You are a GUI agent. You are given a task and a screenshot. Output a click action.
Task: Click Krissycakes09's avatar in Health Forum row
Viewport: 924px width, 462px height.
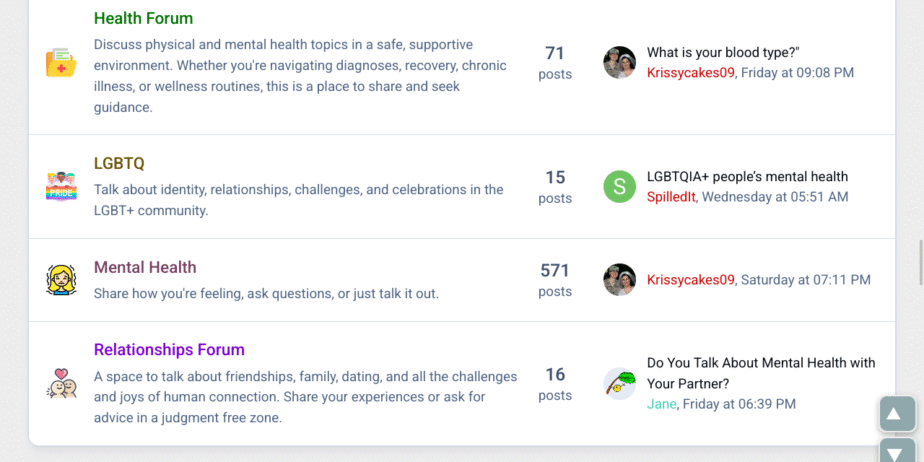[620, 63]
